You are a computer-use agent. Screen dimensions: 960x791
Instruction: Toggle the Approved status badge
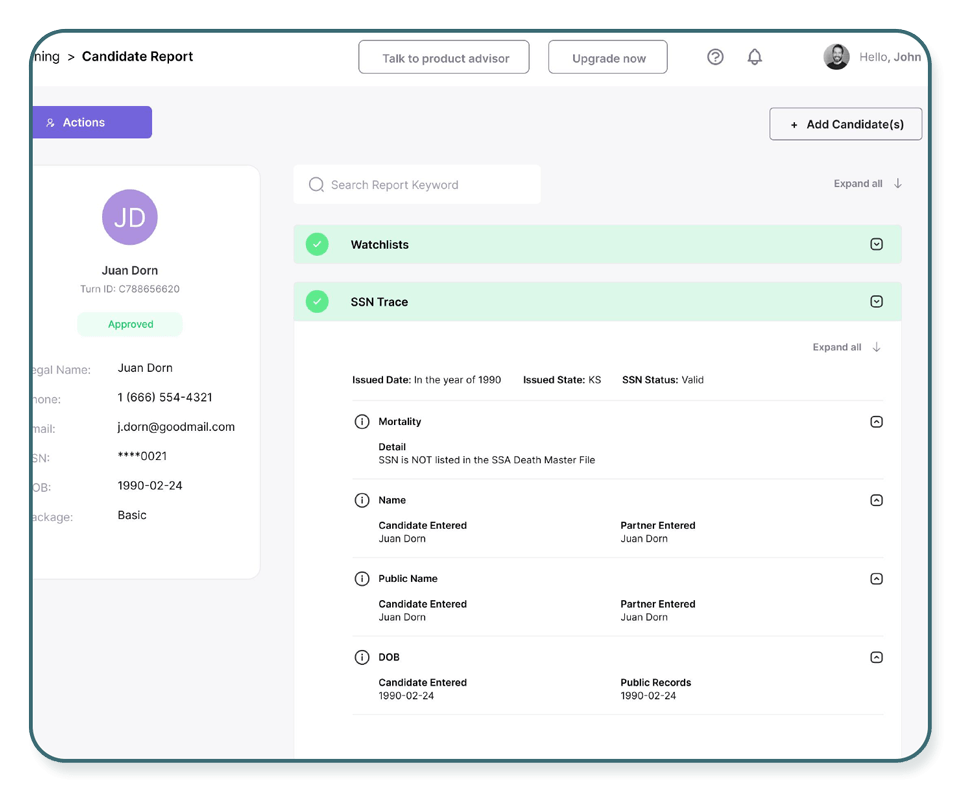coord(130,324)
